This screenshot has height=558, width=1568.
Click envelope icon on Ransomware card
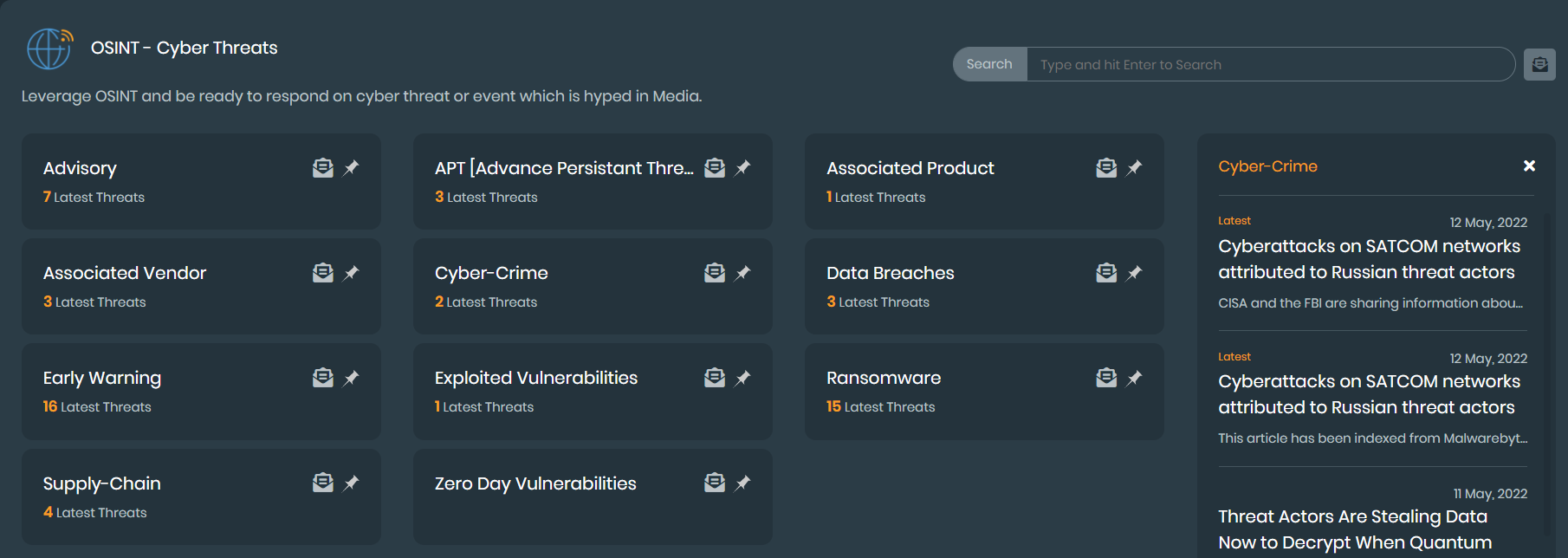(1105, 378)
